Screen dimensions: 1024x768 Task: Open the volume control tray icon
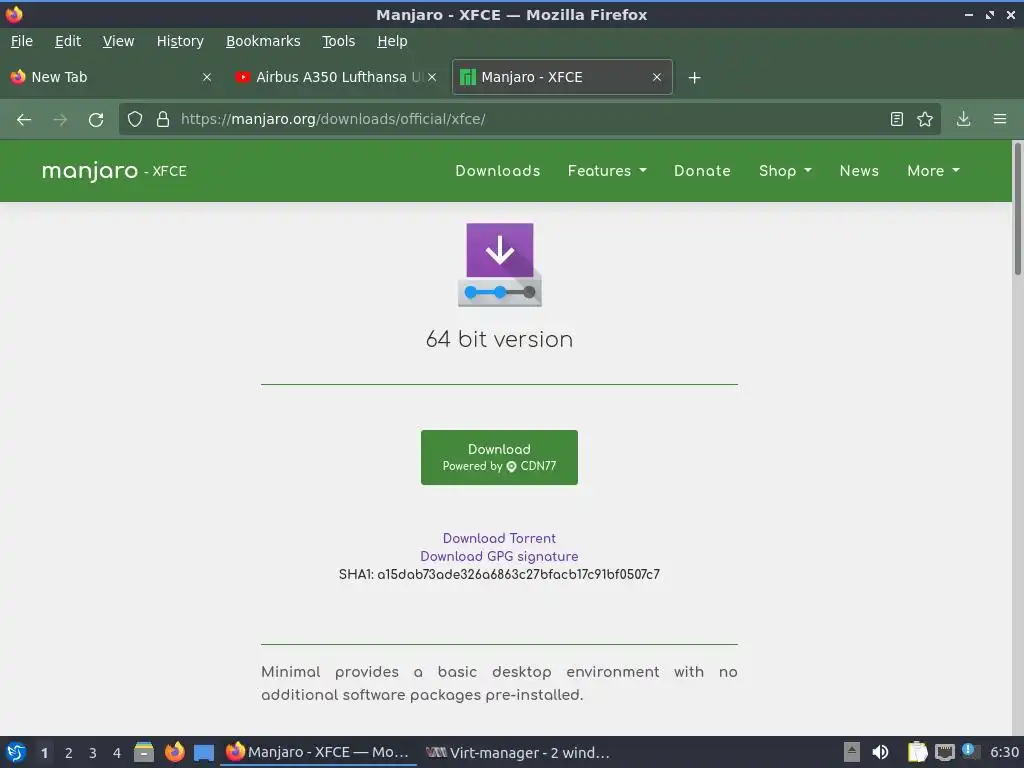[880, 752]
